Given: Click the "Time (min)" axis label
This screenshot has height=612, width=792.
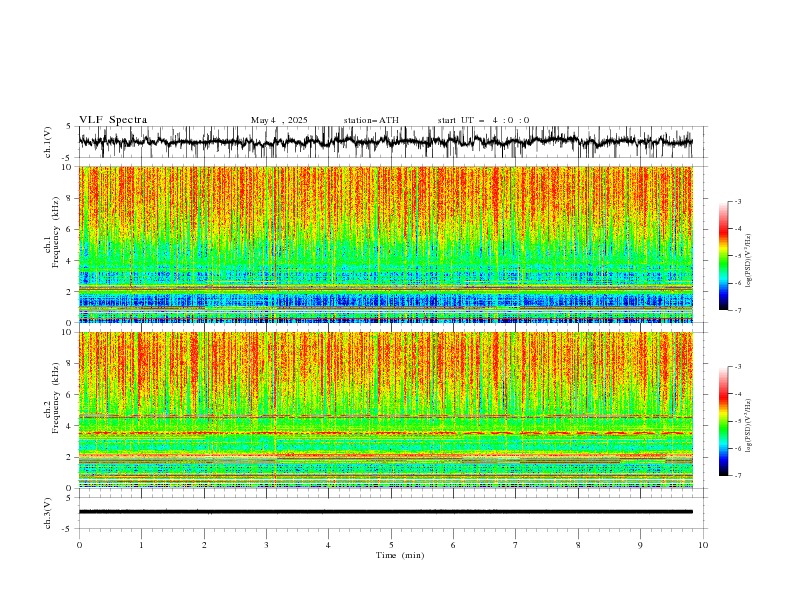Looking at the screenshot, I should pyautogui.click(x=400, y=555).
